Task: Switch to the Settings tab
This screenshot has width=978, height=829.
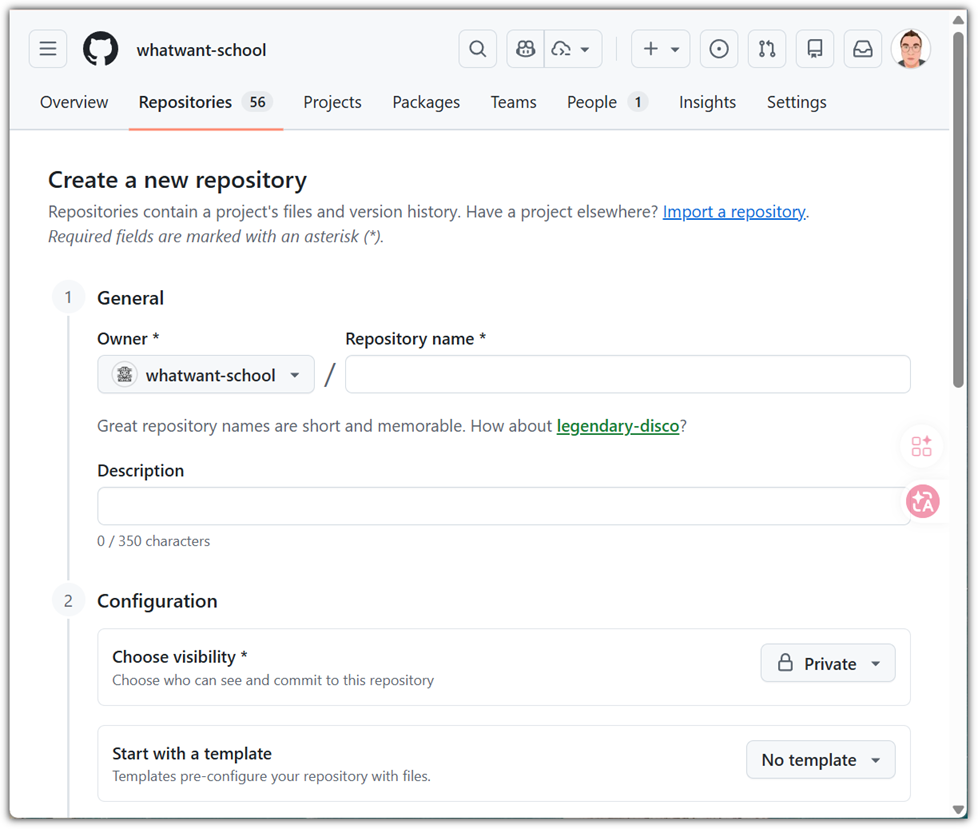Action: click(796, 102)
